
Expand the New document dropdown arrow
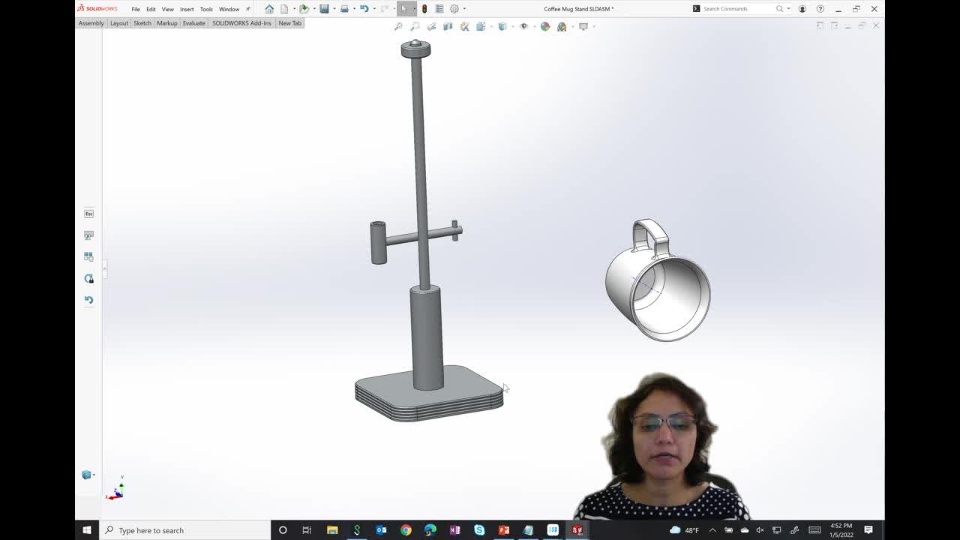point(294,9)
